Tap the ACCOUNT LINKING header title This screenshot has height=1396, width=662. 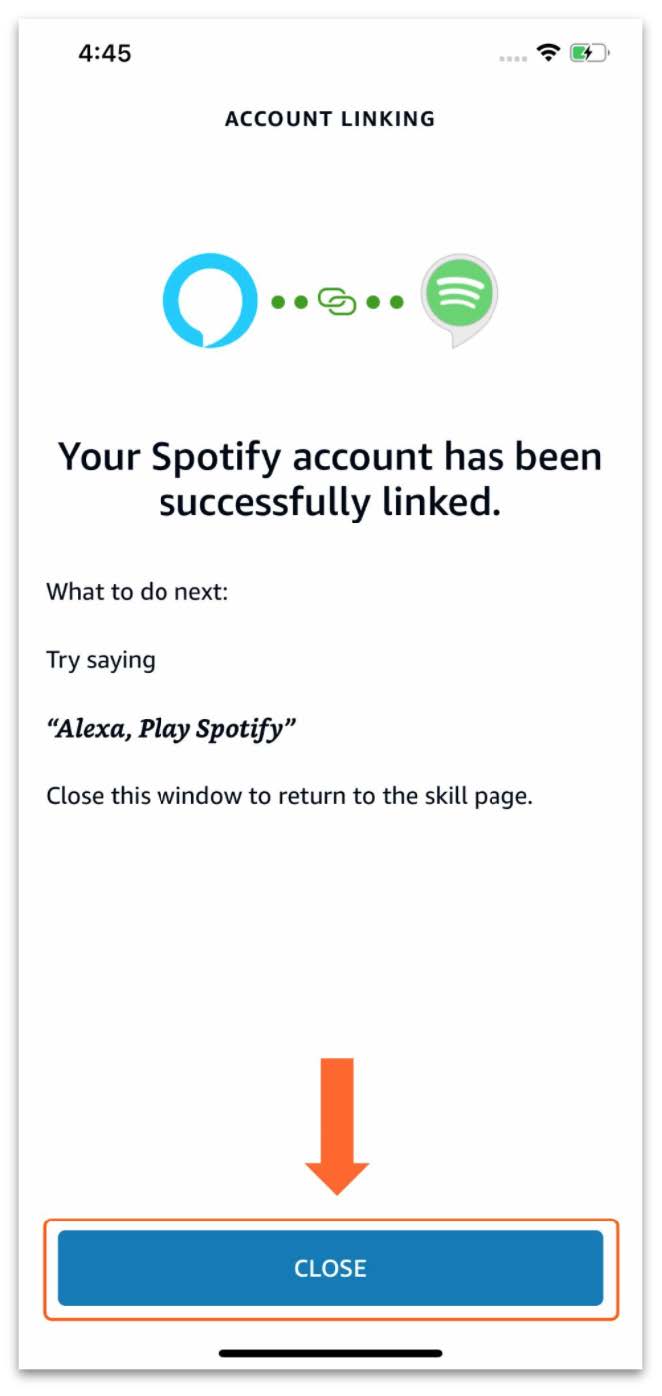coord(330,119)
